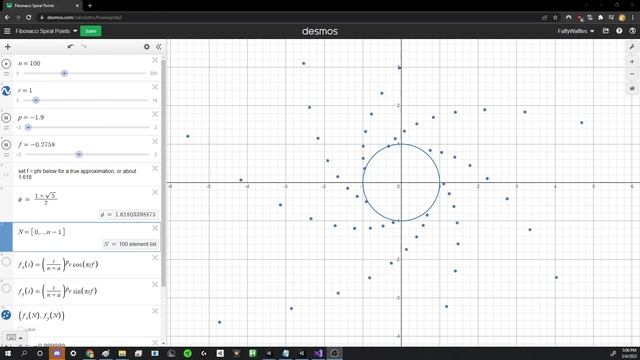
Task: Delete the p = -1.9 expression
Action: point(155,114)
